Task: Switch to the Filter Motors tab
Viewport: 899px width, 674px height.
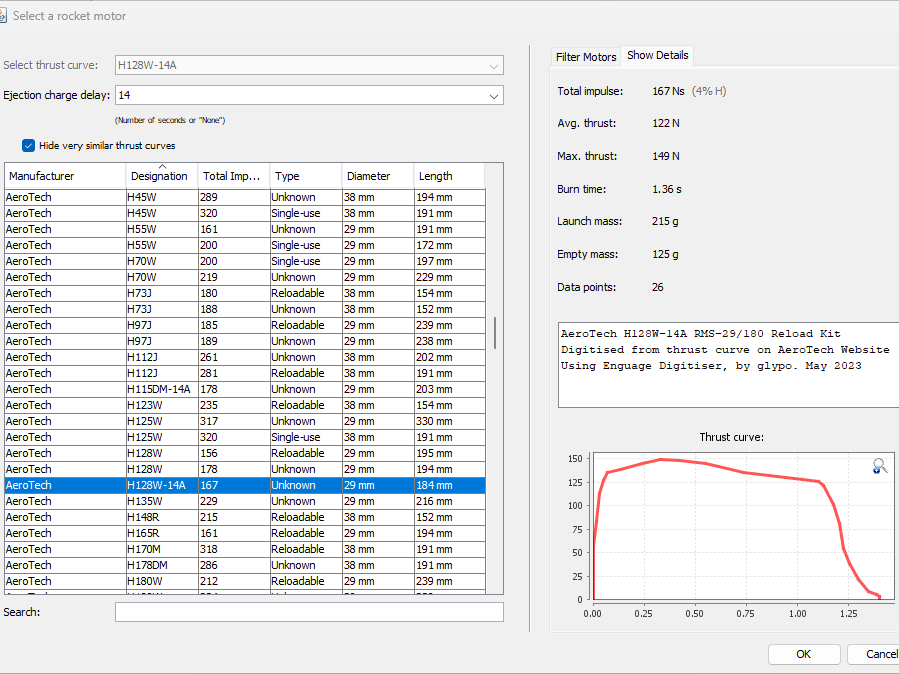Action: pyautogui.click(x=586, y=57)
